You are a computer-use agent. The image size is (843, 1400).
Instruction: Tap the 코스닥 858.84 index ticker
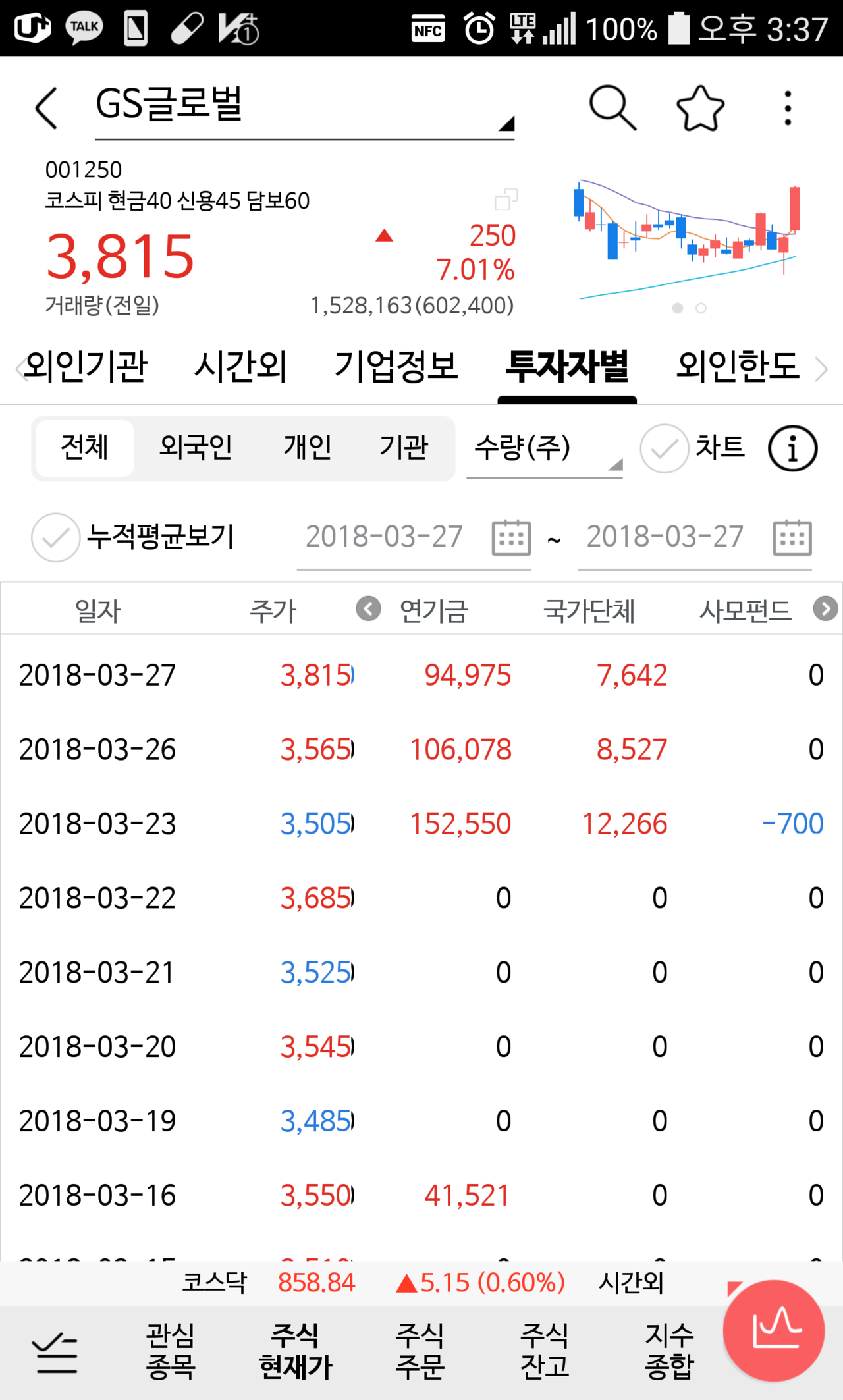pyautogui.click(x=269, y=1283)
